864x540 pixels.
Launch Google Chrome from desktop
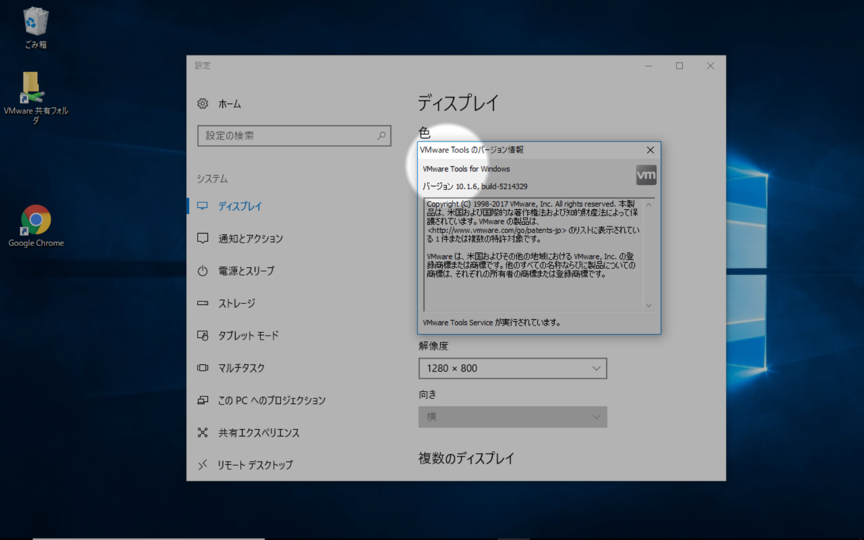point(36,226)
